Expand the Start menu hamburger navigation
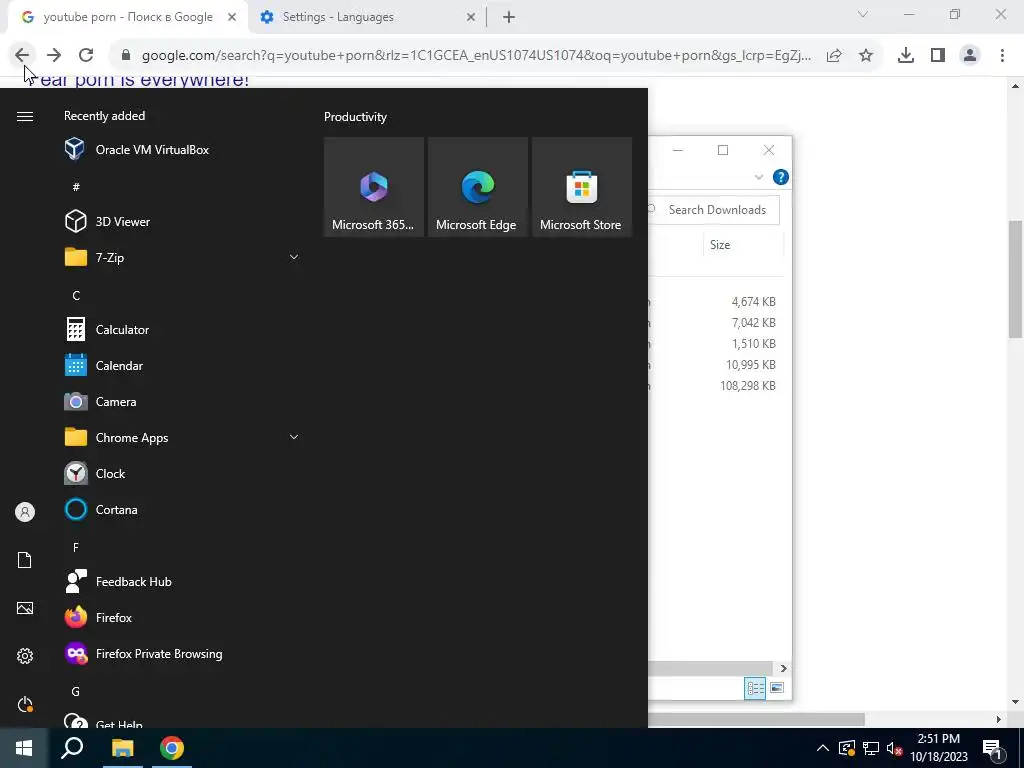 click(x=25, y=116)
